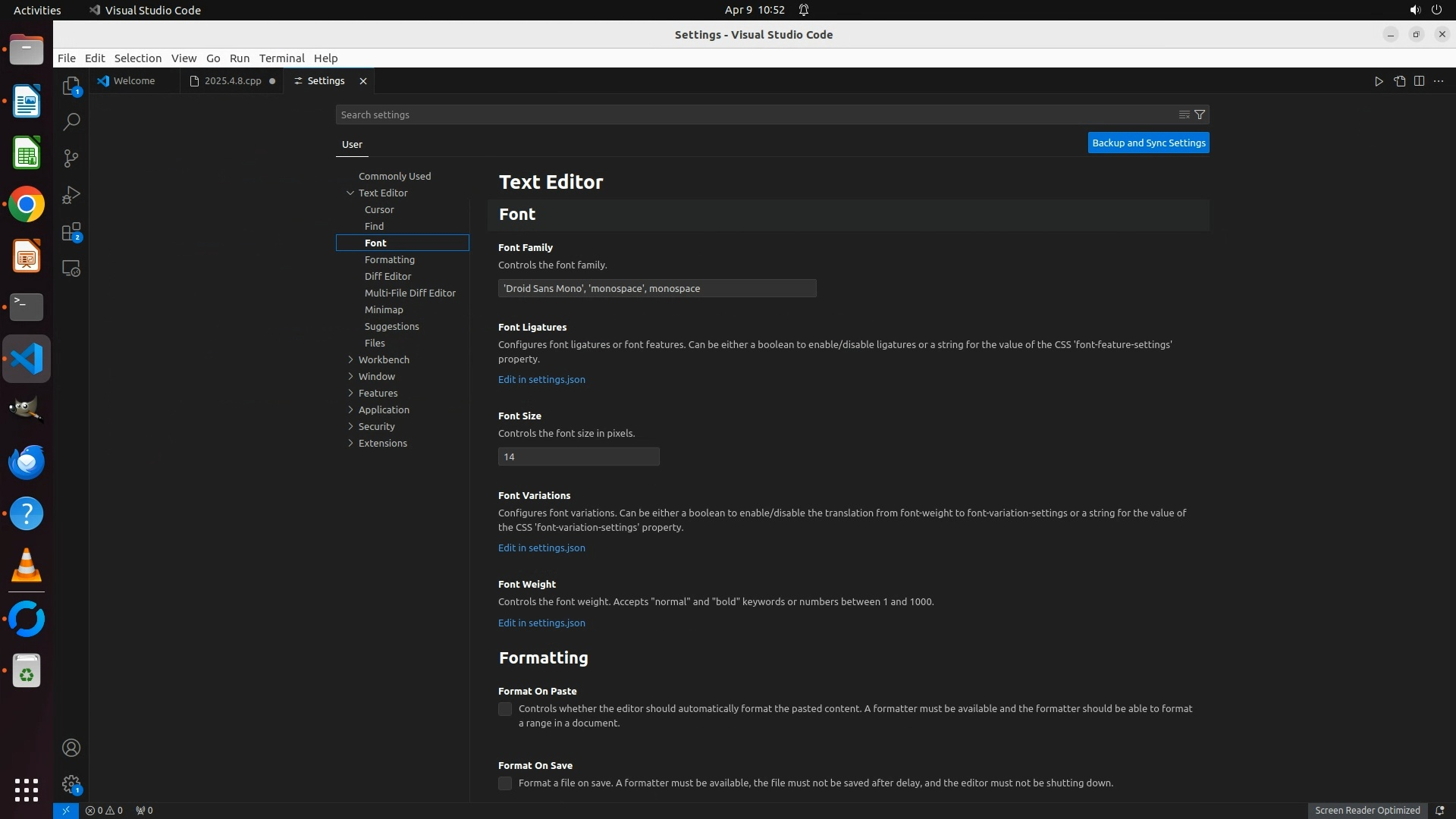
Task: Enable Format On Paste checkbox
Action: pyautogui.click(x=505, y=709)
